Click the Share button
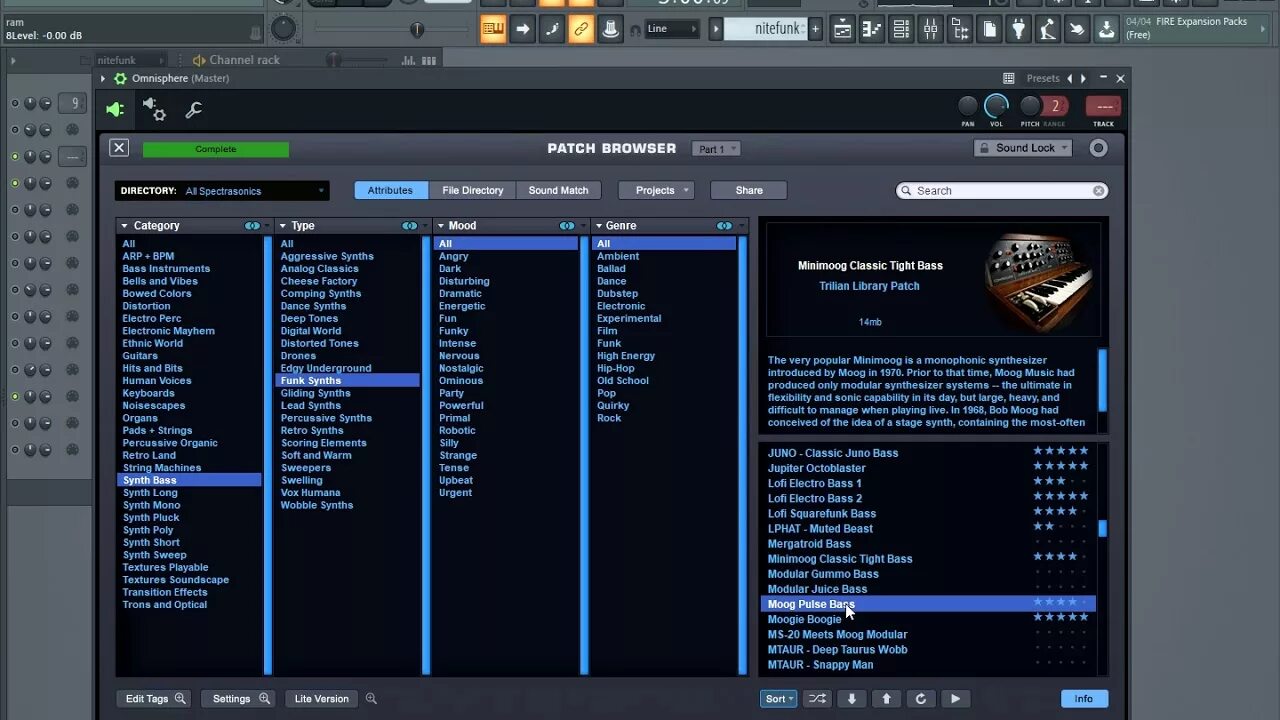 pyautogui.click(x=749, y=190)
